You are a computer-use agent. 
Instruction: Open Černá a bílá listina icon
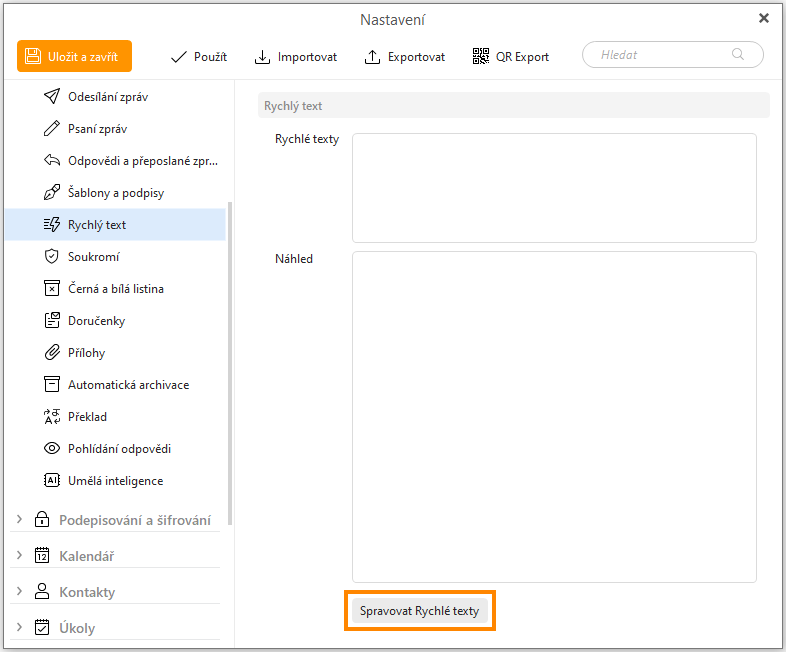pyautogui.click(x=52, y=289)
